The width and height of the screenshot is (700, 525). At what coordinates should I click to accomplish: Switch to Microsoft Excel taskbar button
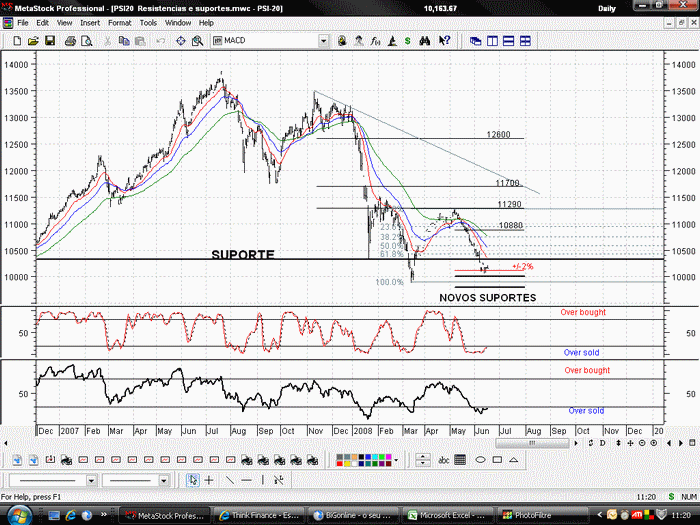(448, 515)
